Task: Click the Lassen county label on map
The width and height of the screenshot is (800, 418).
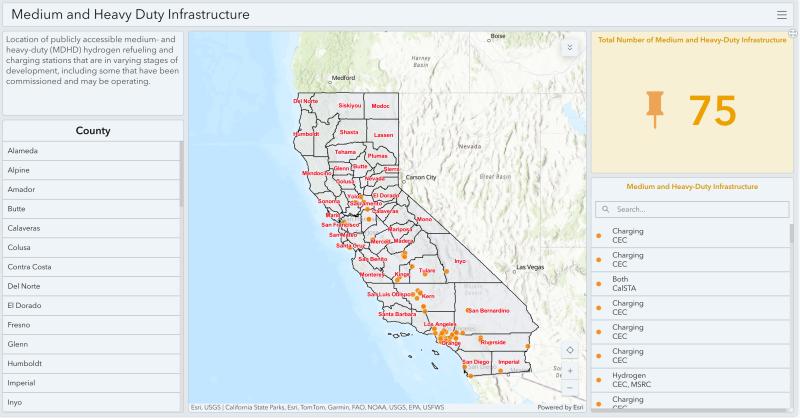Action: tap(383, 135)
